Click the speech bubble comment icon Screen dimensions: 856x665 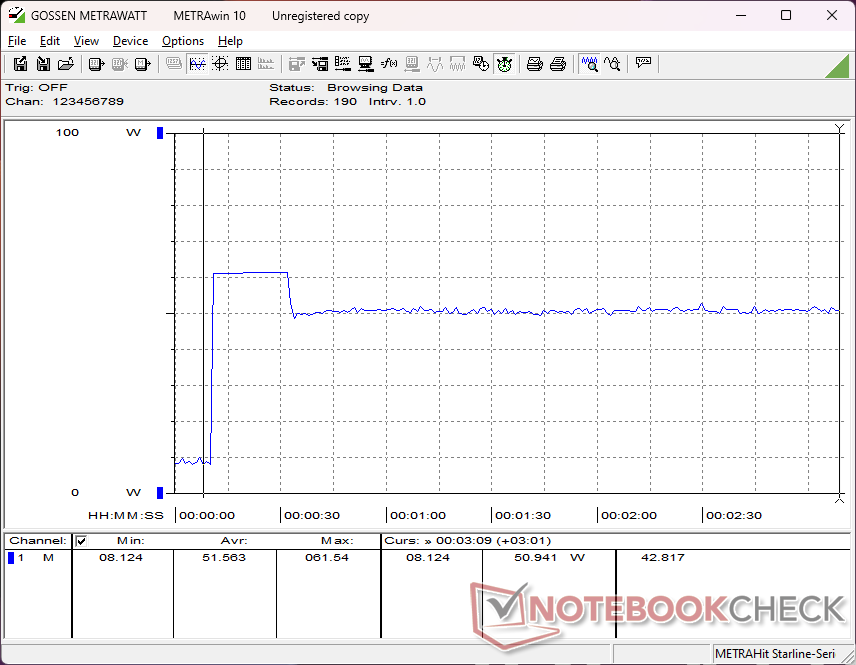tap(643, 64)
